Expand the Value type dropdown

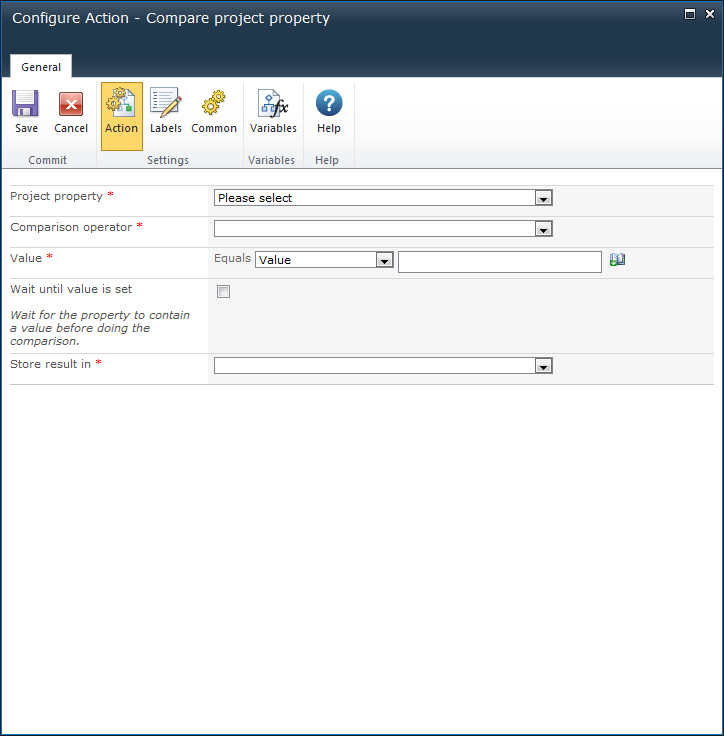pyautogui.click(x=324, y=260)
